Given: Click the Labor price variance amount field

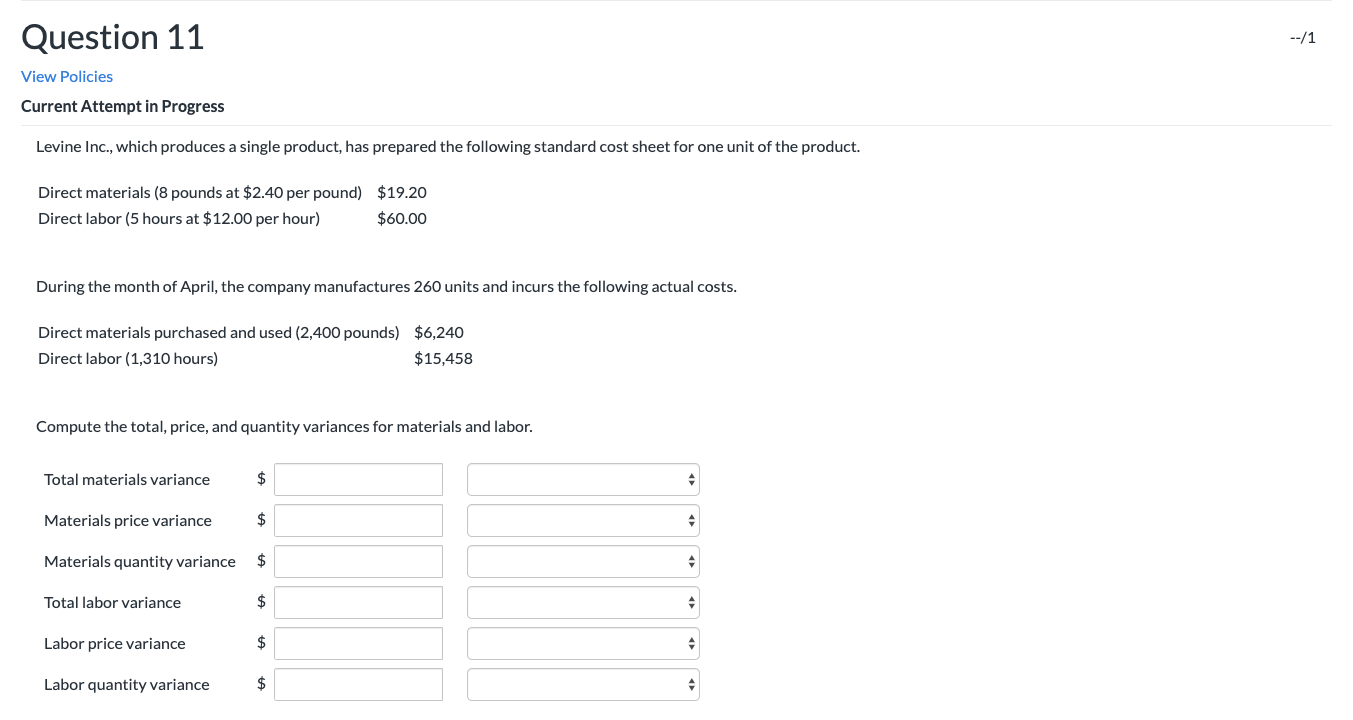Looking at the screenshot, I should (358, 643).
